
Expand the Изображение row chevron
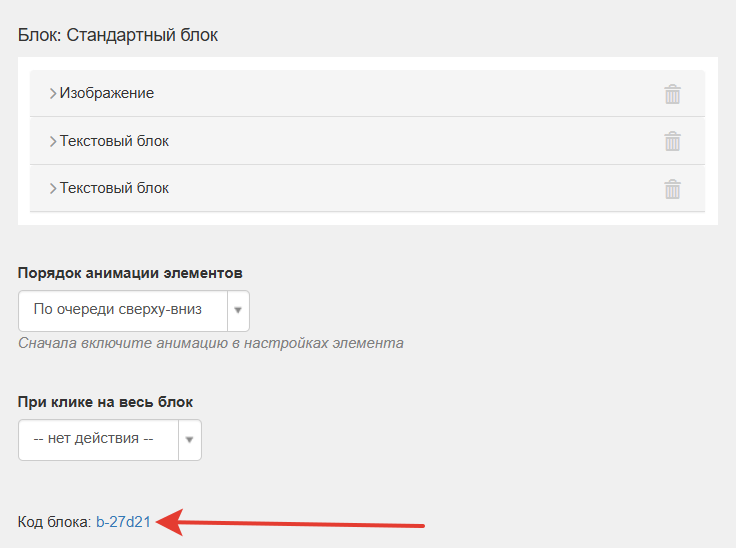point(53,93)
